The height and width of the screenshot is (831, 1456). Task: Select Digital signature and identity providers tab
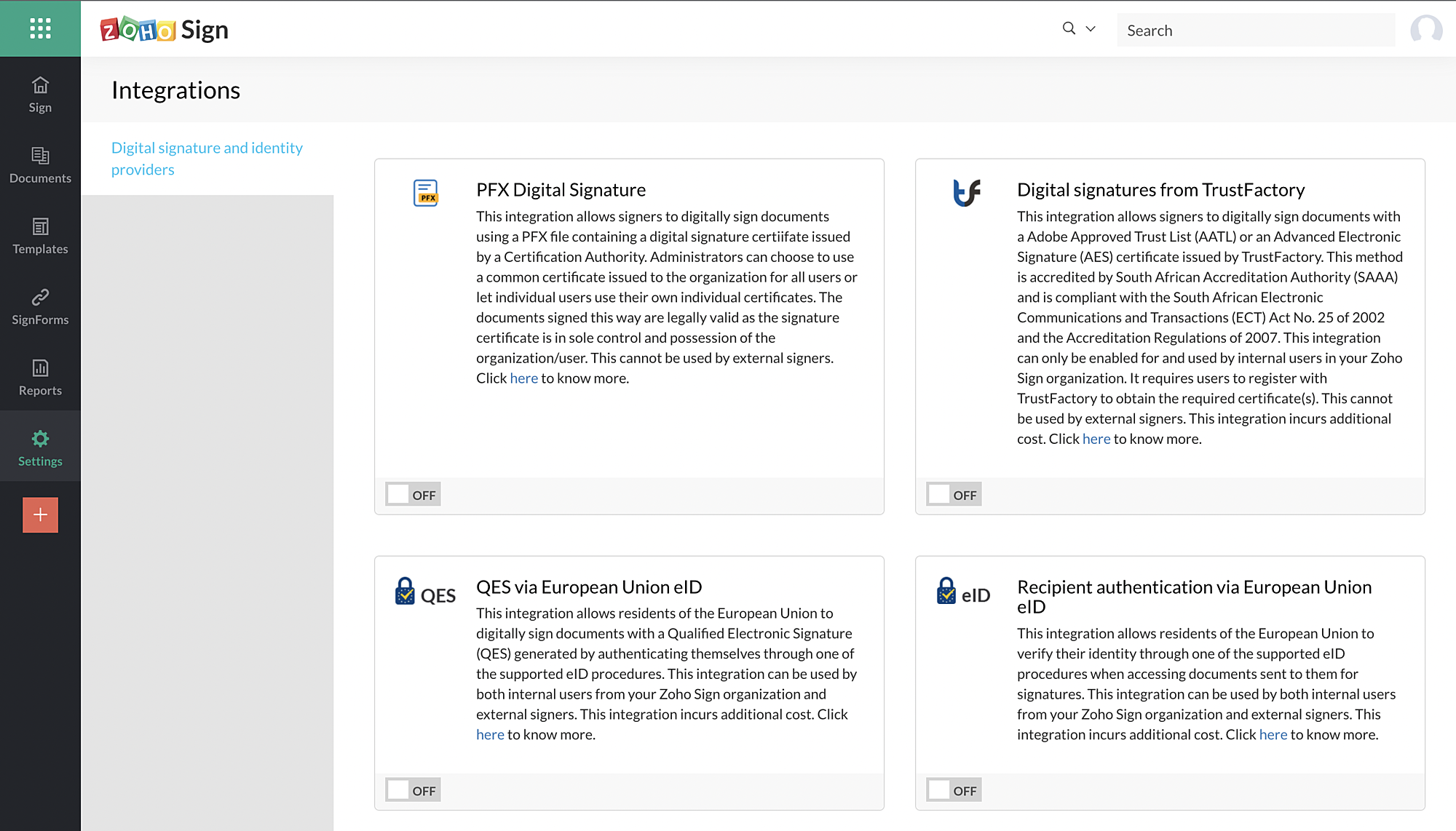207,158
